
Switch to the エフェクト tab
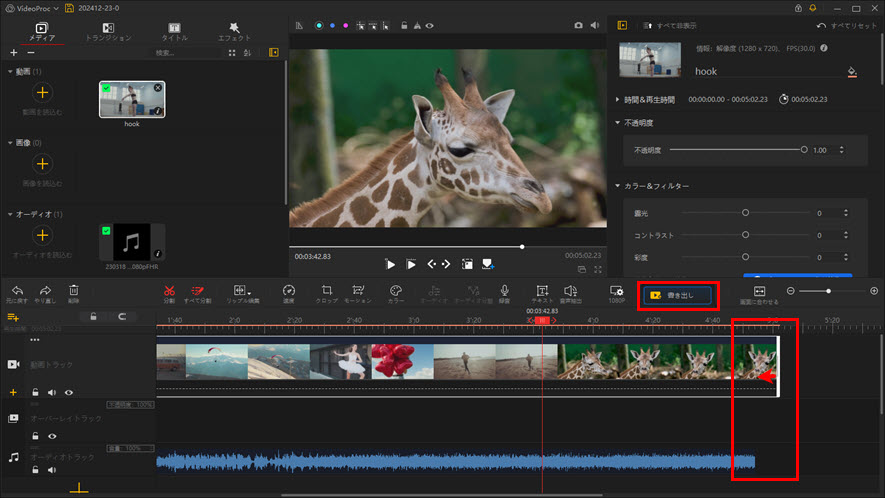[233, 31]
